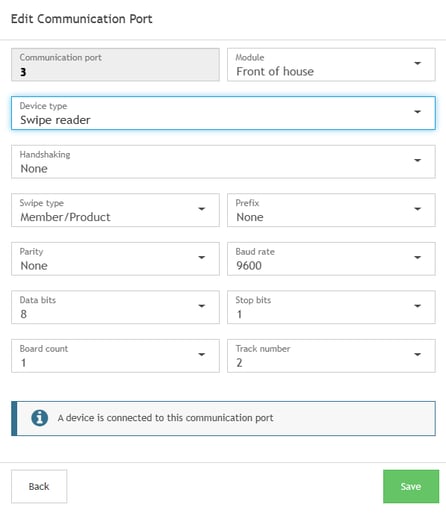The width and height of the screenshot is (446, 513).
Task: Expand the Device type dropdown
Action: point(223,113)
